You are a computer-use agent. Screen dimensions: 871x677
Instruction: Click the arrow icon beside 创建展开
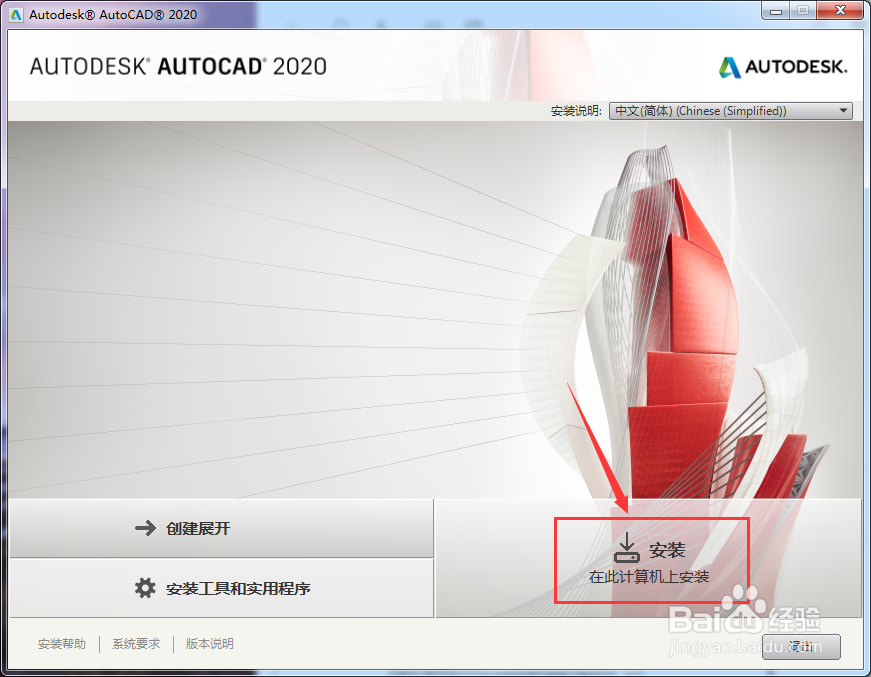pos(146,528)
